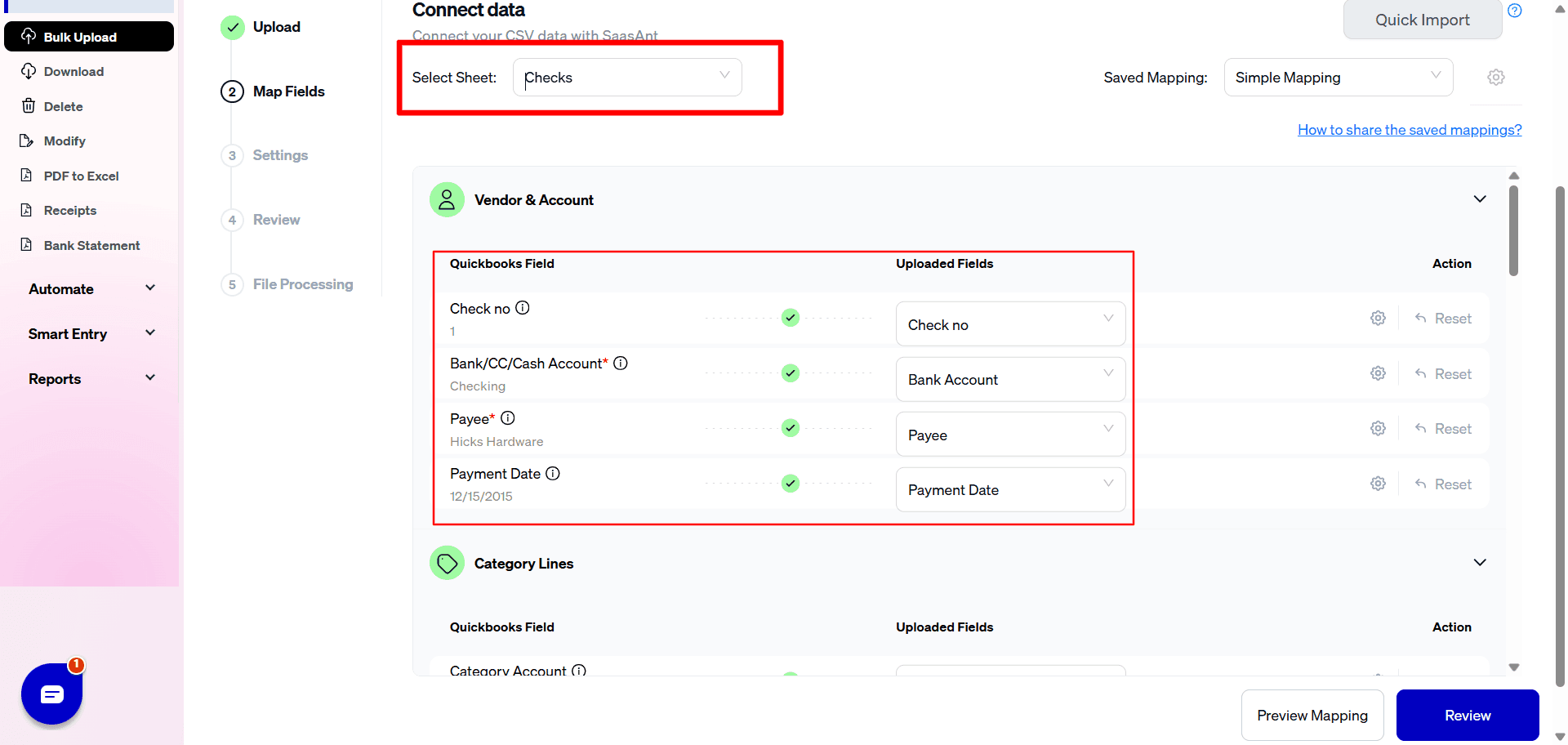Screen dimensions: 1568x745
Task: Open the Saved Mapping dropdown showing Simple Mapping
Action: [x=1339, y=78]
